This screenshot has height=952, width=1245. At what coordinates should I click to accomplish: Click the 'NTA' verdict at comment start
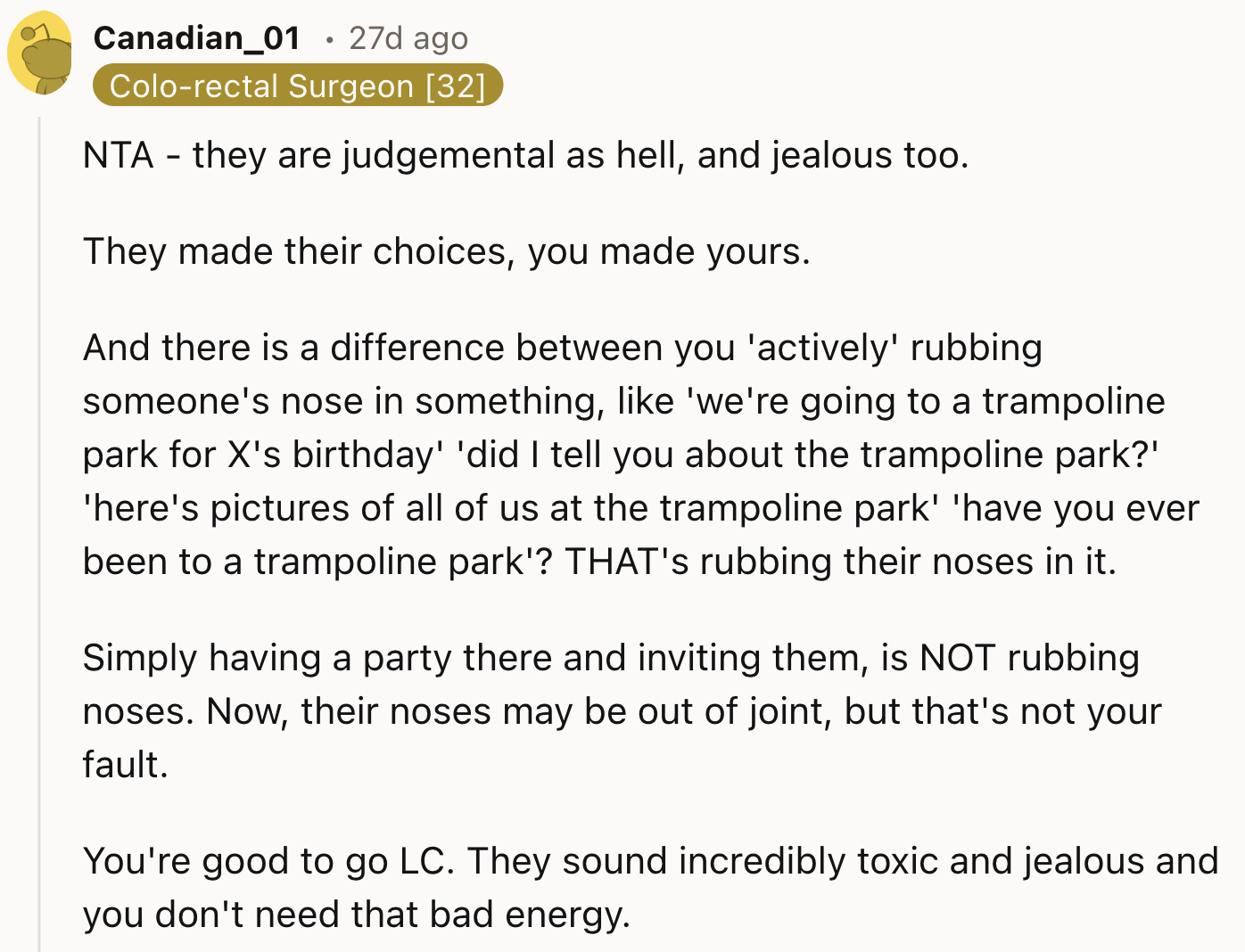click(118, 156)
